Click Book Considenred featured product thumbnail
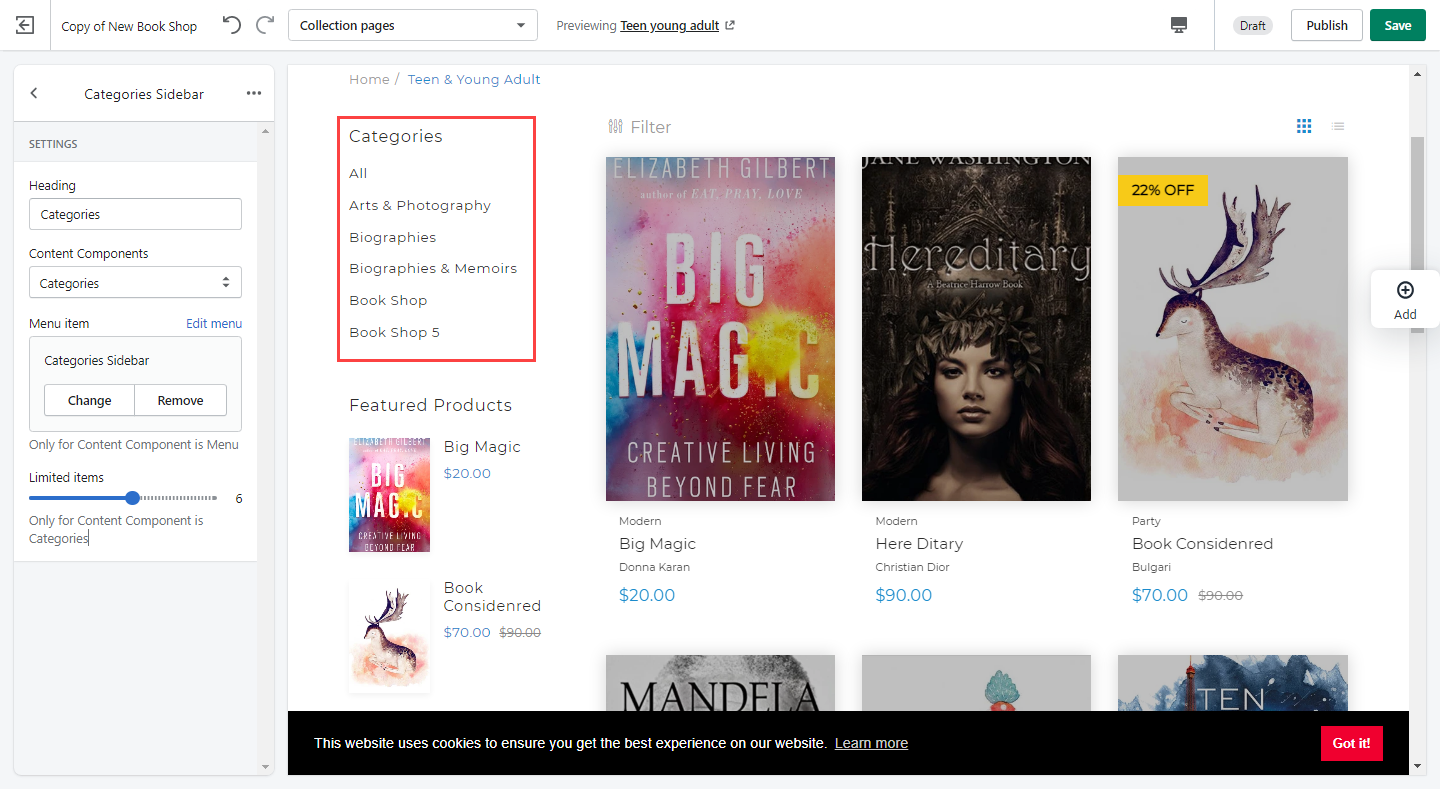1440x789 pixels. tap(389, 634)
